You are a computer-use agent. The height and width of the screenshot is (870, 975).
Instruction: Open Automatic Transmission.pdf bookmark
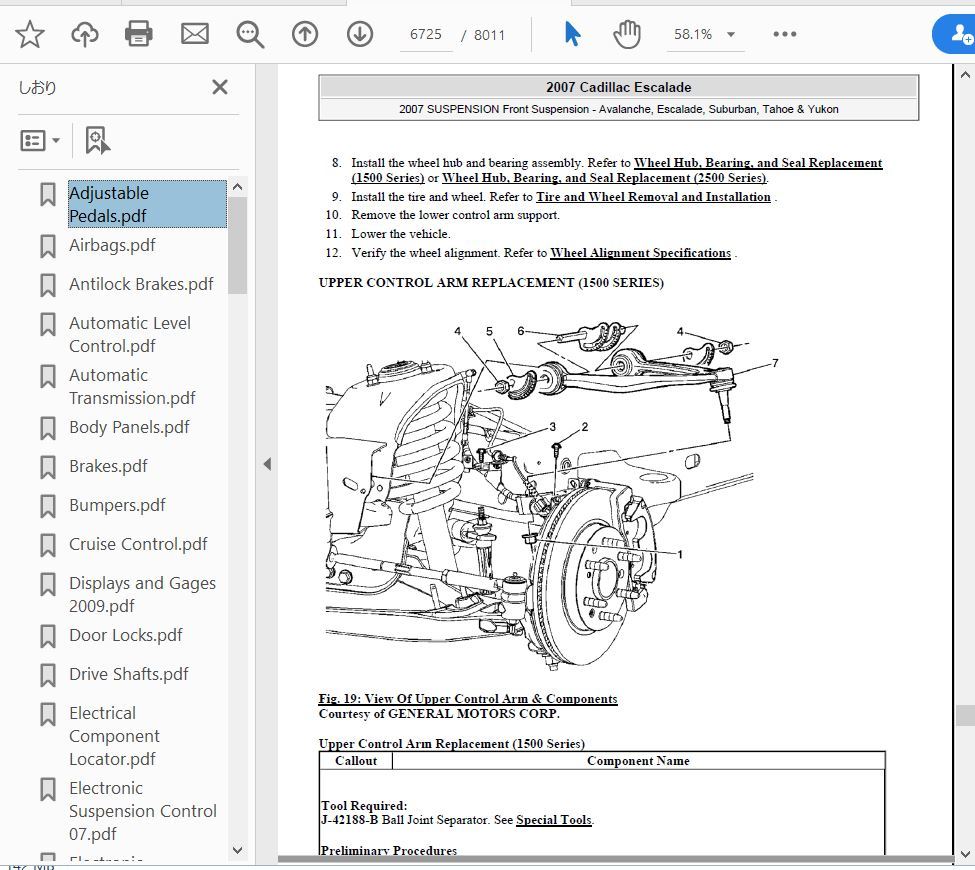[132, 386]
